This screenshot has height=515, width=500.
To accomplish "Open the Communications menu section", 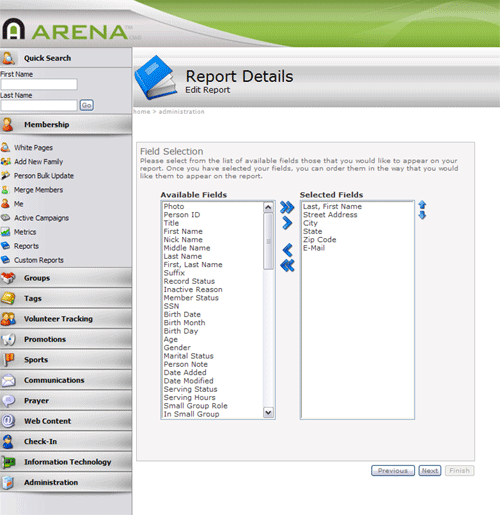I will click(x=66, y=380).
